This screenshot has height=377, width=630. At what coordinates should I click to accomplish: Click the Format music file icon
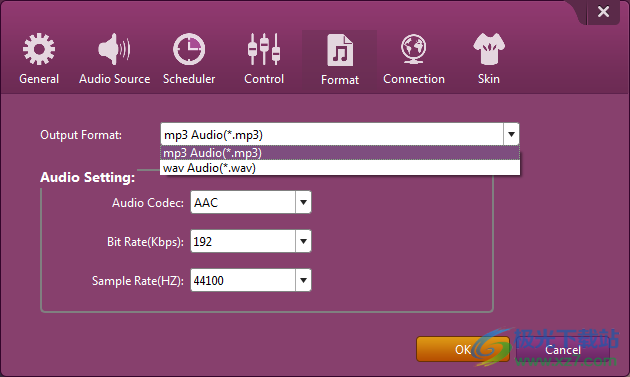coord(340,50)
